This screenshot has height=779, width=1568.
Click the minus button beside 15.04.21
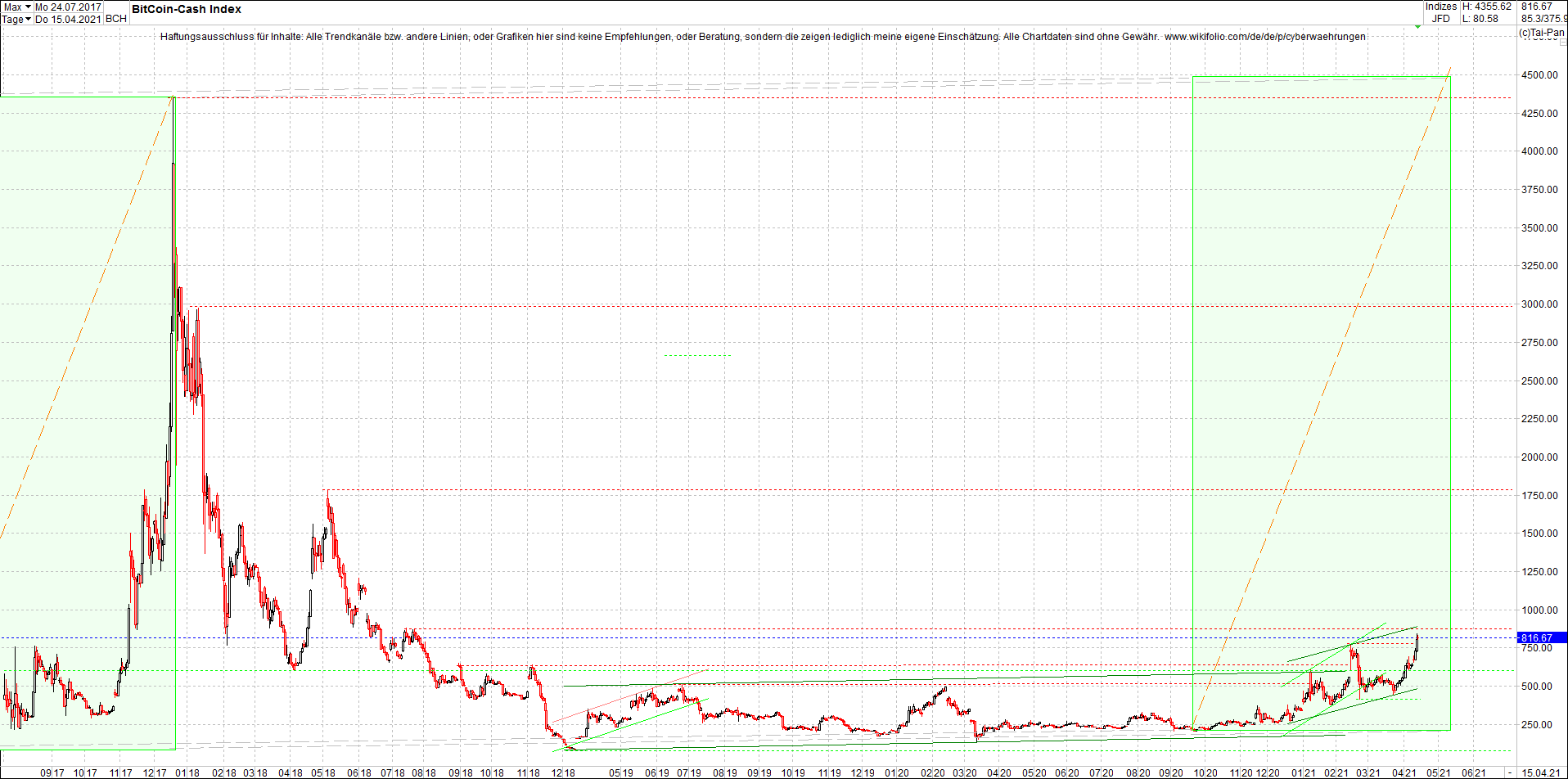1510,772
